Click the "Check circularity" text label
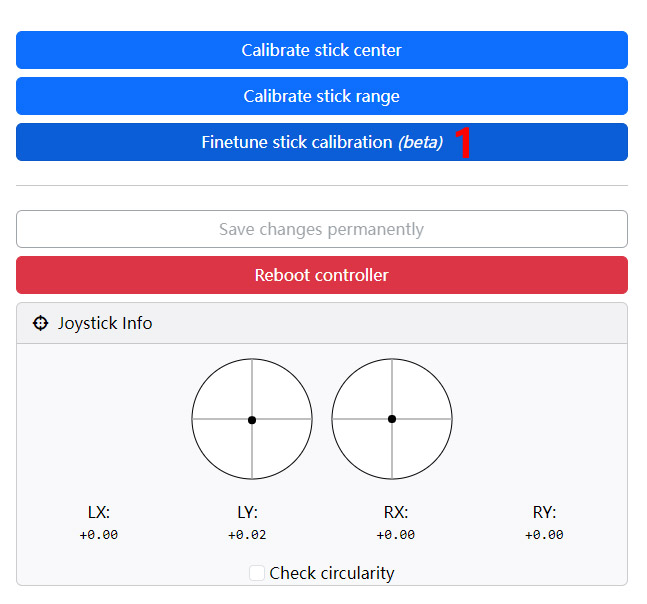This screenshot has height=604, width=647. click(x=332, y=573)
